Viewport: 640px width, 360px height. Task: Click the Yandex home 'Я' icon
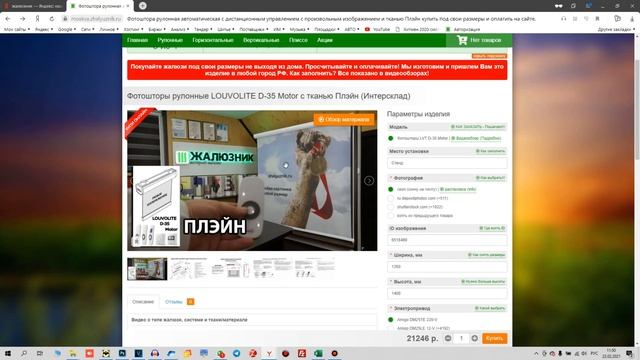tap(37, 19)
